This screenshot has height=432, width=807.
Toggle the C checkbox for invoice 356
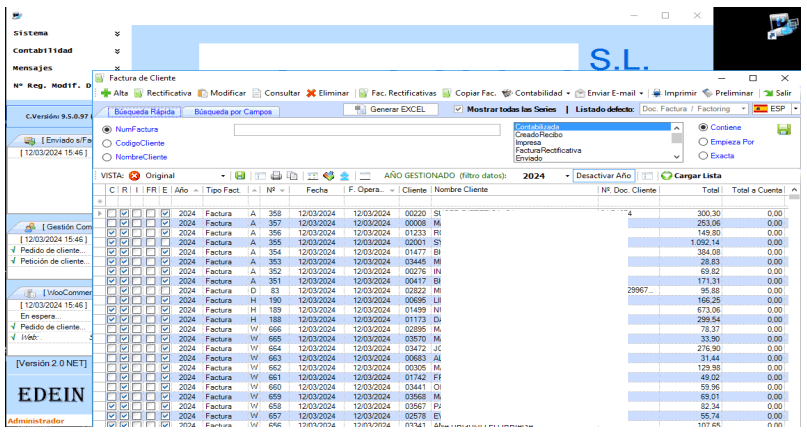click(x=112, y=233)
